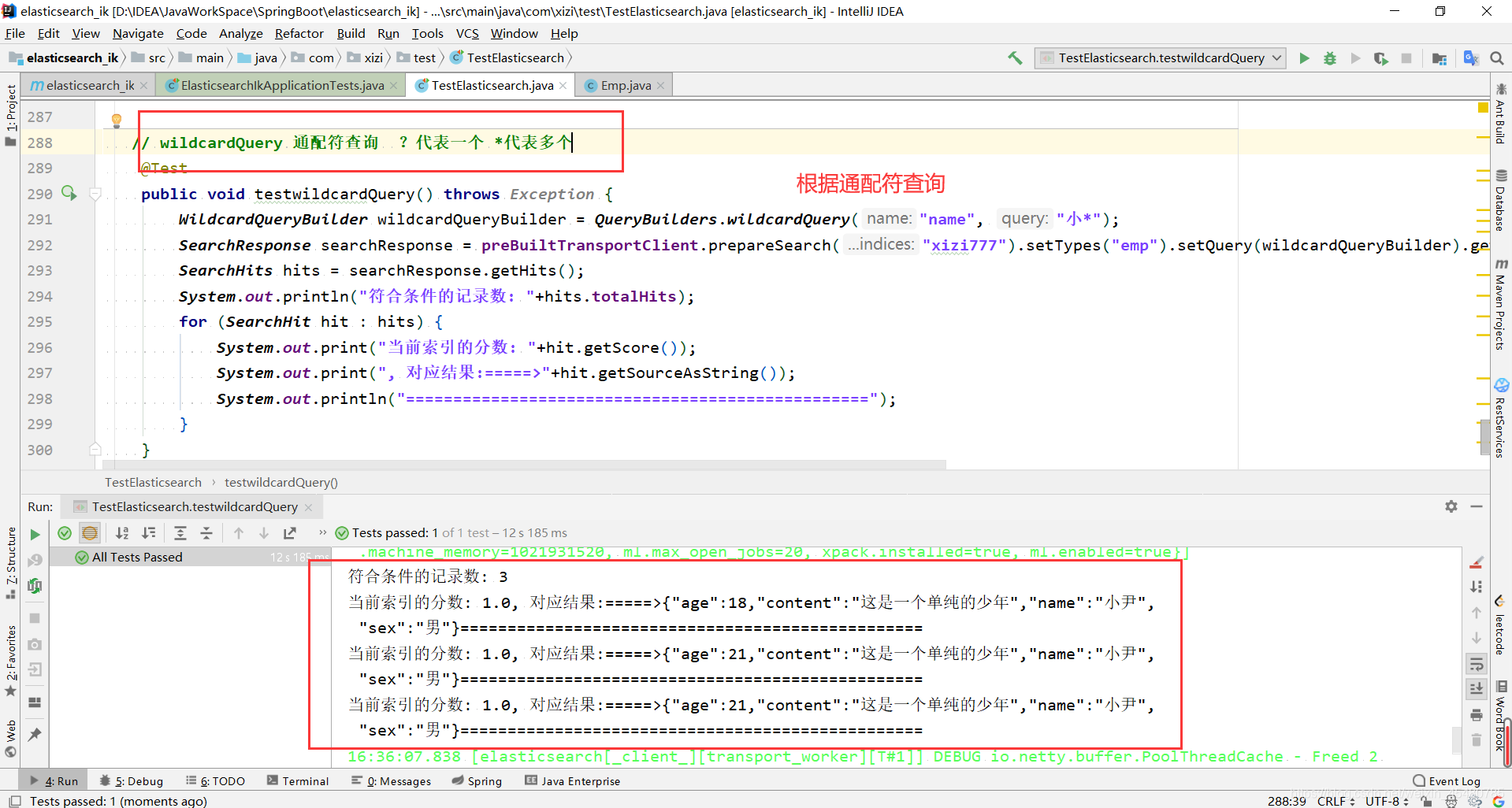
Task: Export test results from Run panel
Action: pos(290,533)
